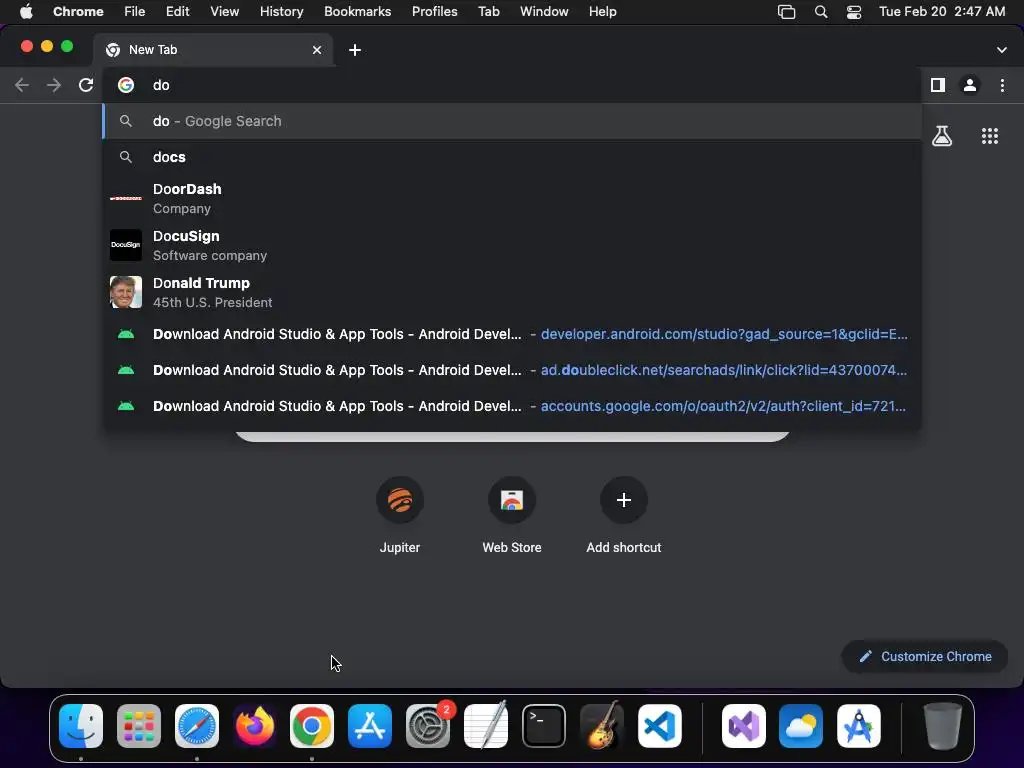Open the Trash from the Dock
The height and width of the screenshot is (768, 1024).
(942, 726)
